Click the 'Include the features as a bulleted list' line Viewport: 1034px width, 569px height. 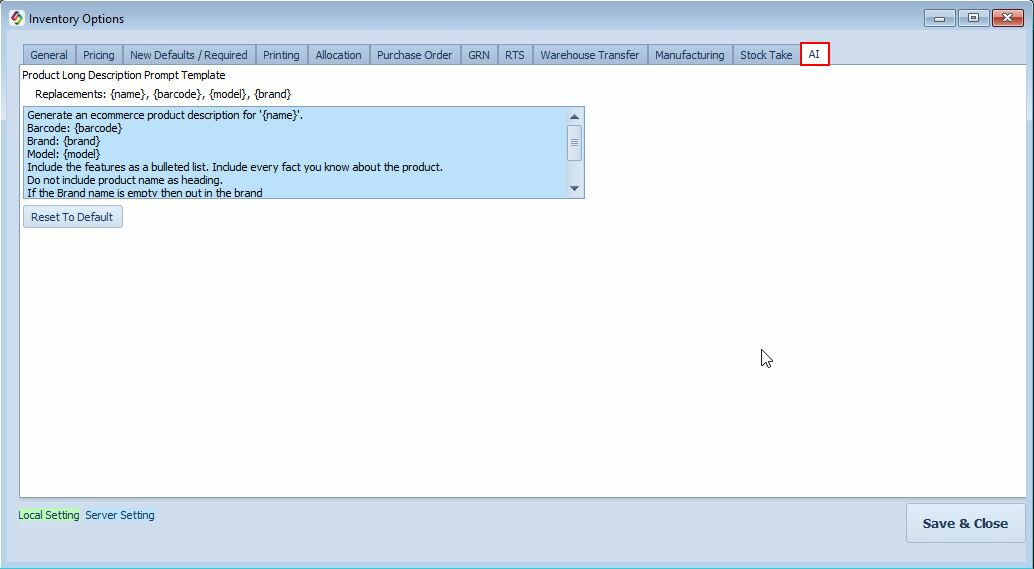click(235, 167)
